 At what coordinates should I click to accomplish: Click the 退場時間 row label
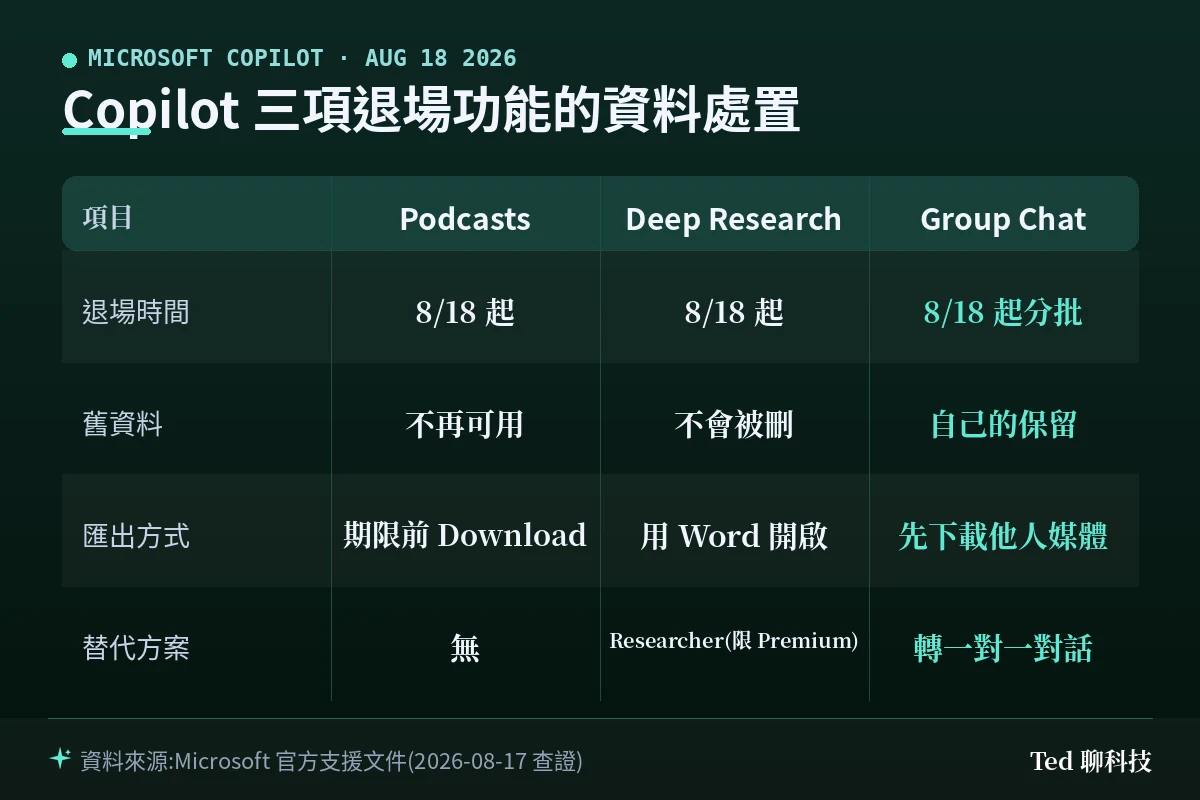(x=136, y=312)
